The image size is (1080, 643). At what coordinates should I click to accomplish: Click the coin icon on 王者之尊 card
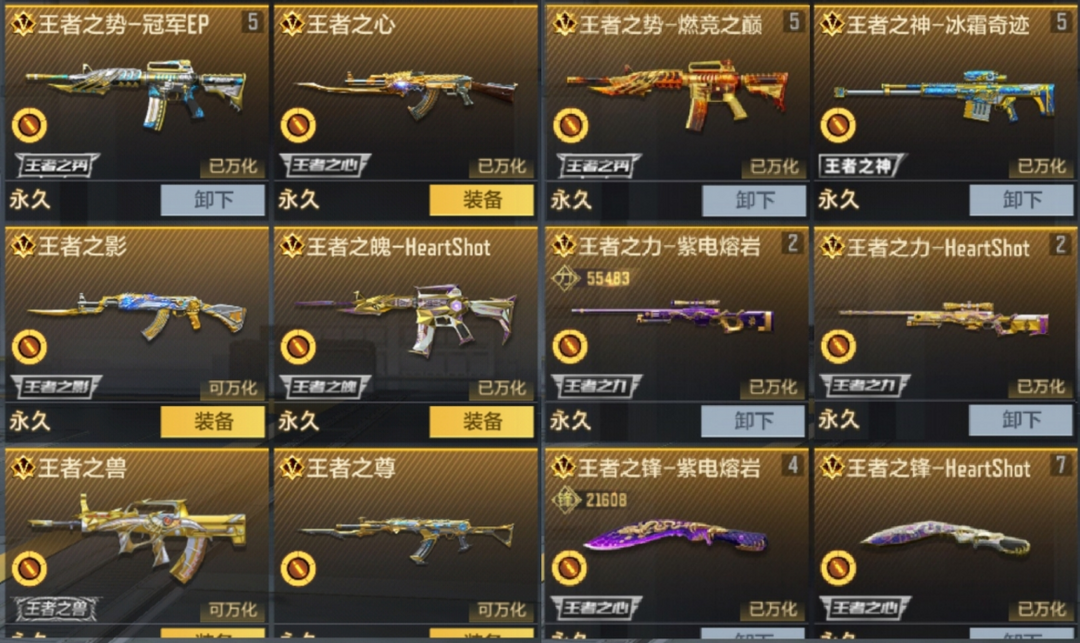tap(298, 569)
